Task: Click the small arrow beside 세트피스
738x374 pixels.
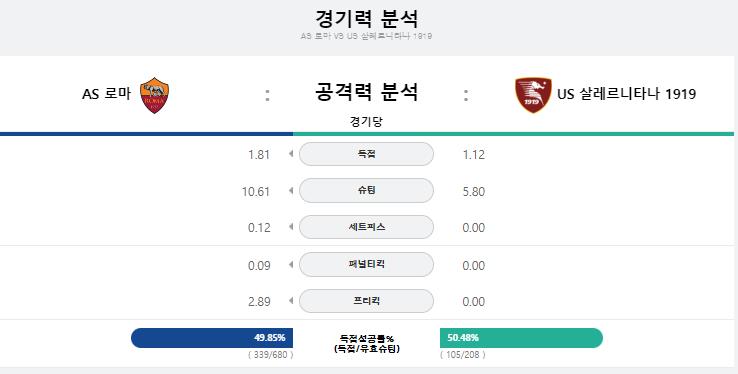Action: [x=291, y=227]
